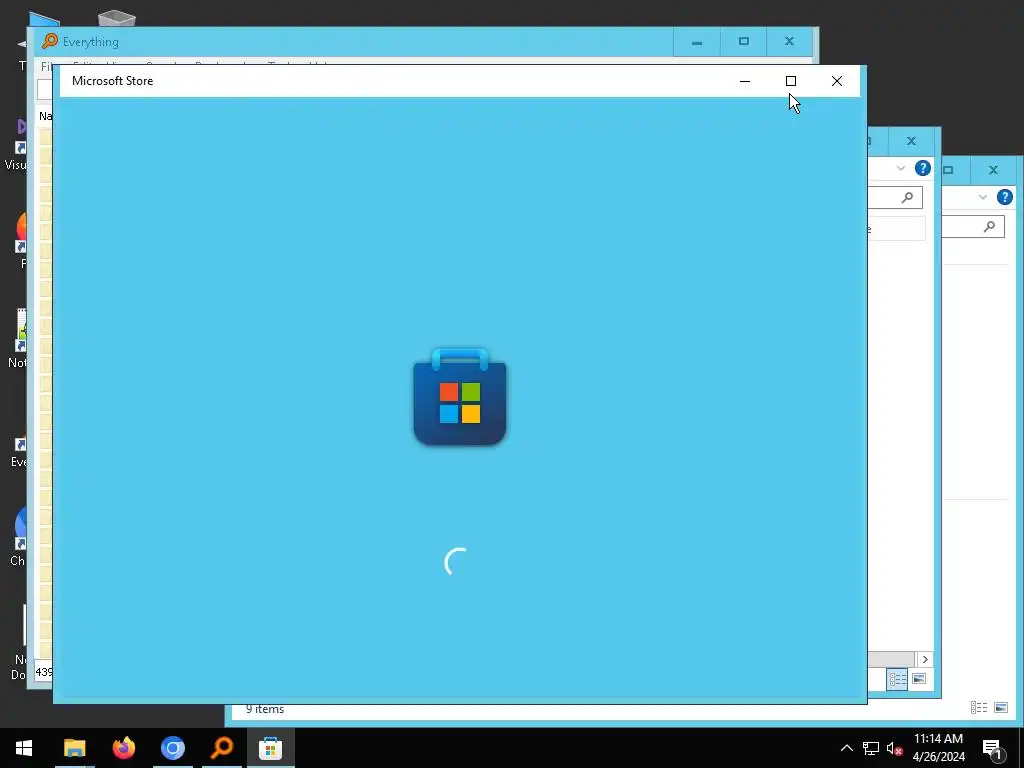Click the search box of the Explorer window behind the Store

pyautogui.click(x=895, y=197)
